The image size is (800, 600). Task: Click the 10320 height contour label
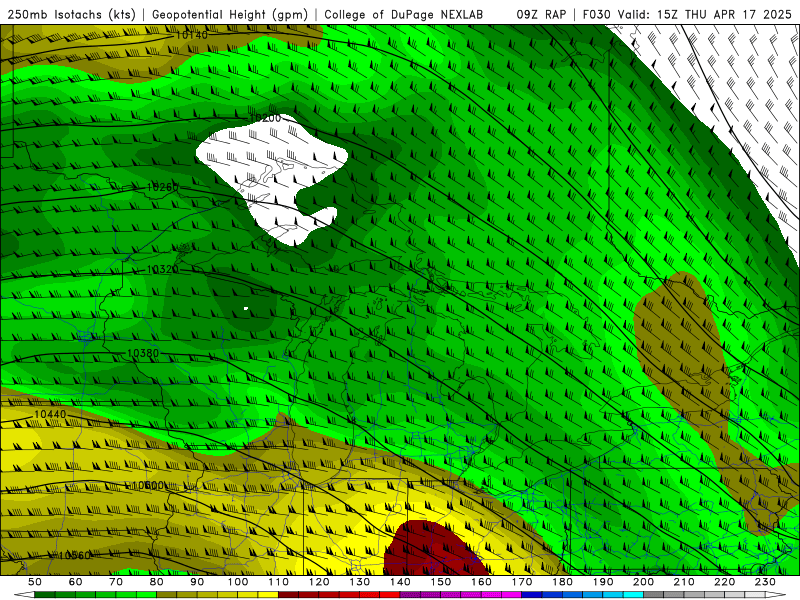point(163,269)
